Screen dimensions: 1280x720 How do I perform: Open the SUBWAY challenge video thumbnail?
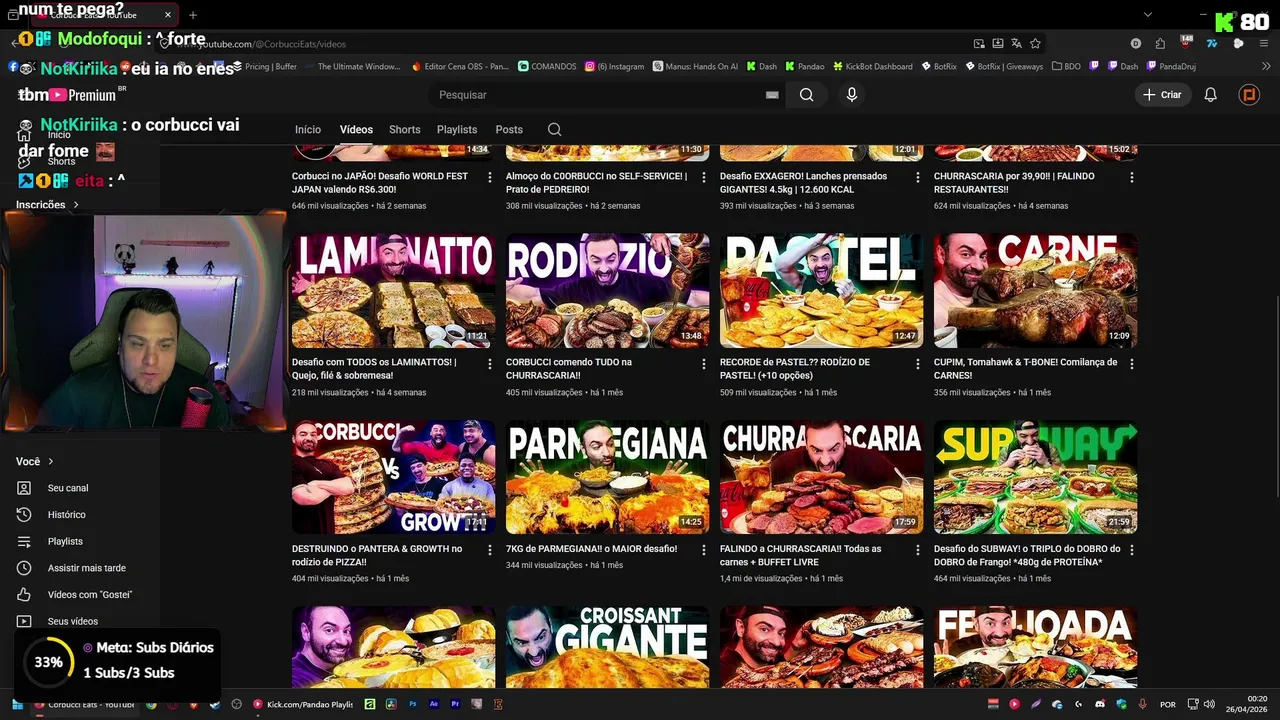1035,477
